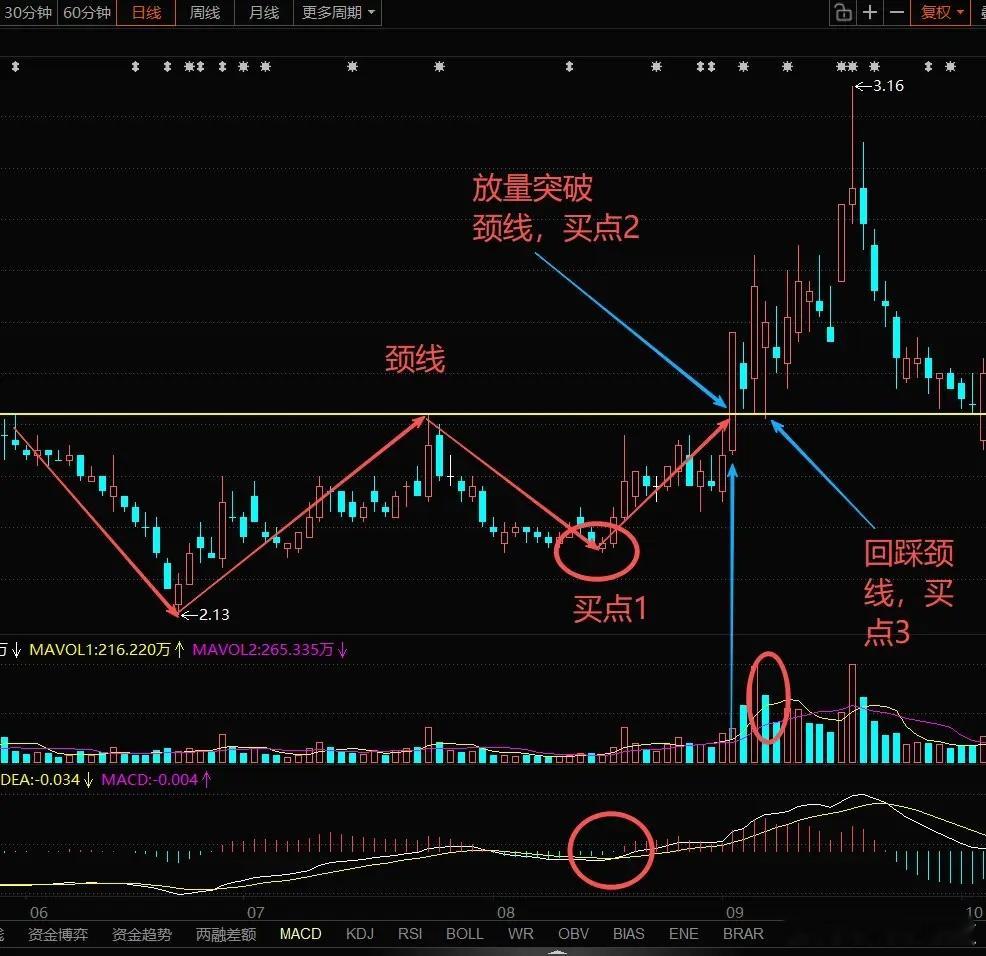Click the lock icon in top toolbar
The height and width of the screenshot is (956, 986).
(x=843, y=13)
